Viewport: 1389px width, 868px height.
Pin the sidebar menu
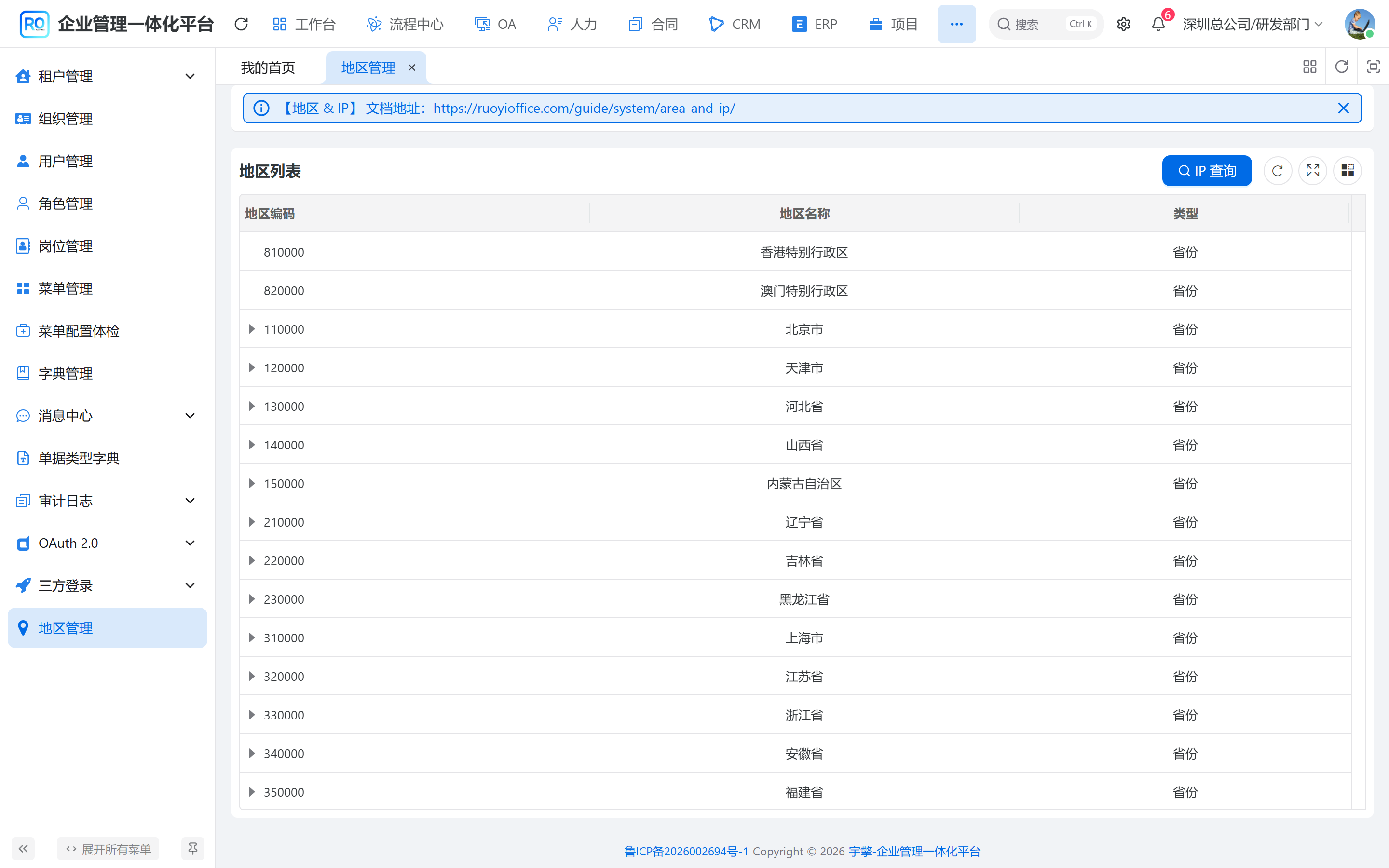click(x=193, y=849)
